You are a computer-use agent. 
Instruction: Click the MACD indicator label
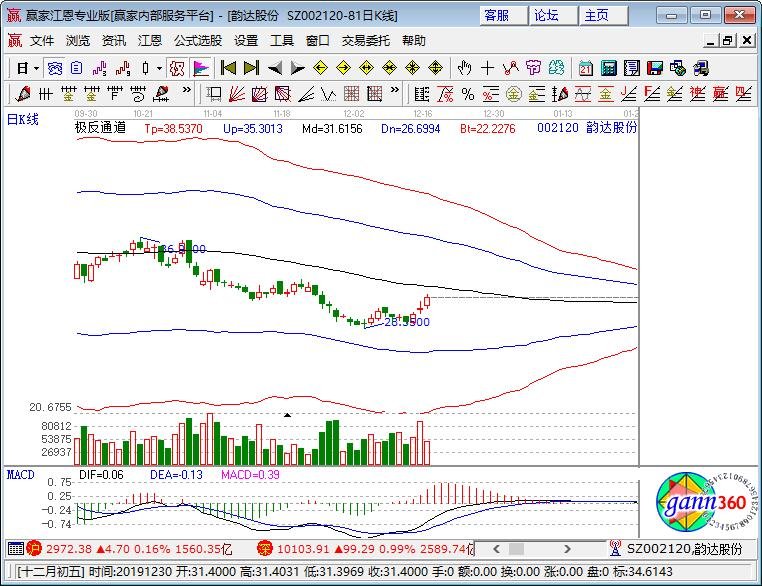20,475
